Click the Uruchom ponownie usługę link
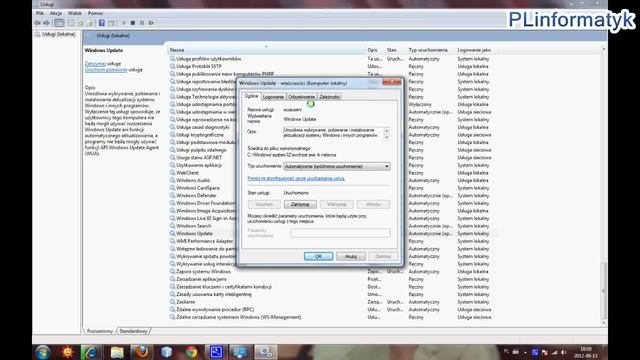The image size is (640, 360). pos(106,70)
